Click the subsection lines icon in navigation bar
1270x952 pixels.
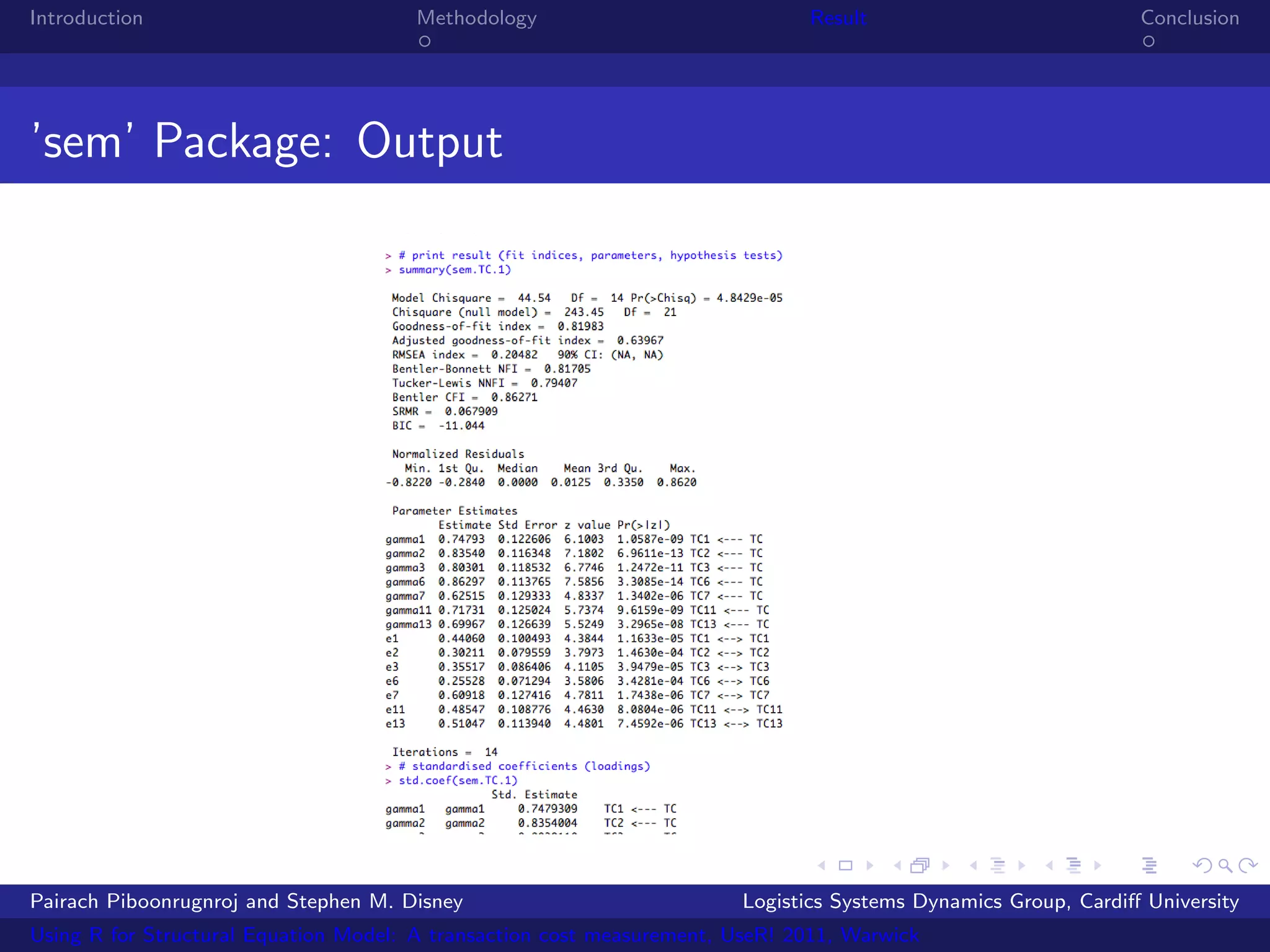pyautogui.click(x=997, y=866)
